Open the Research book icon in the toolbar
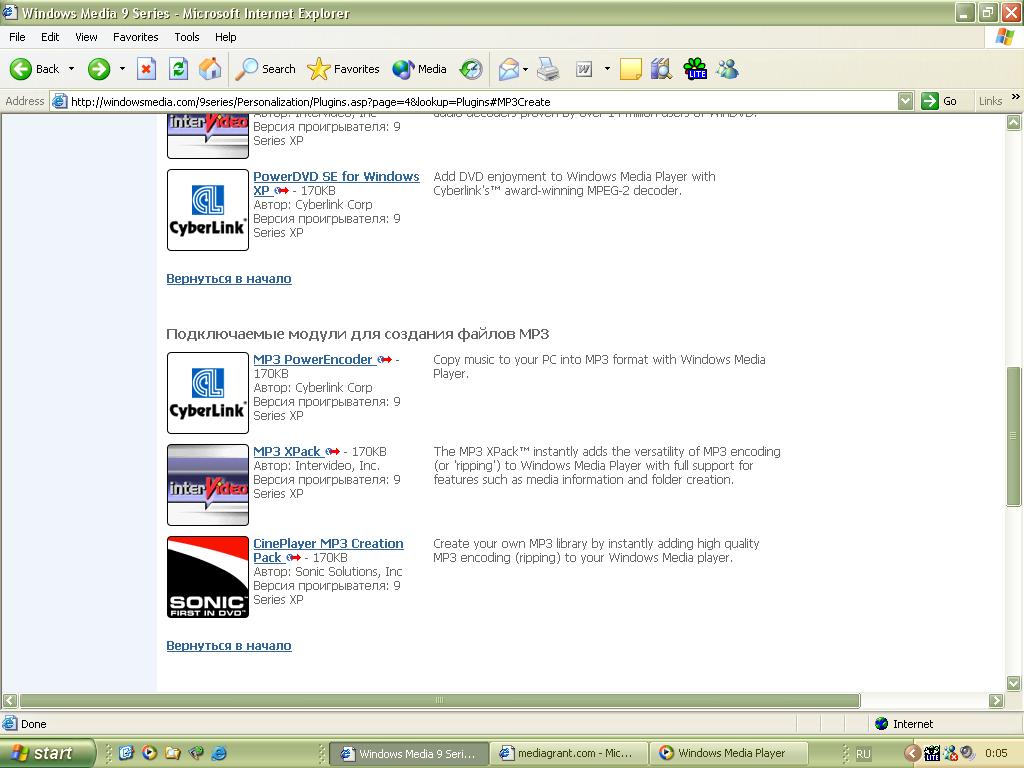The width and height of the screenshot is (1024, 768). 662,69
